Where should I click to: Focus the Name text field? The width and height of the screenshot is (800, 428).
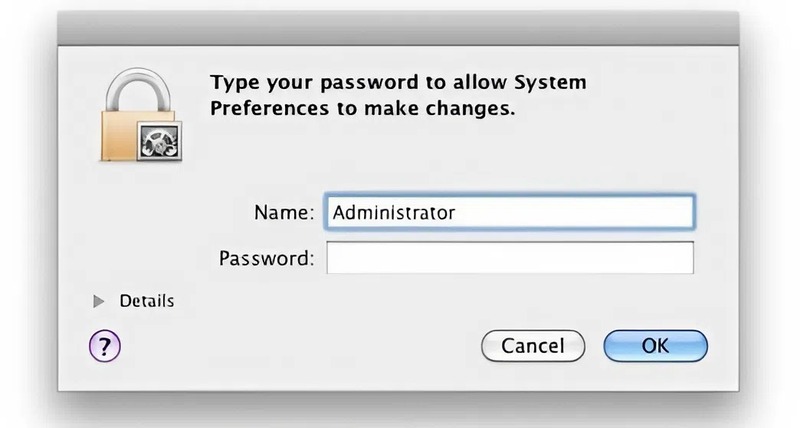(509, 212)
